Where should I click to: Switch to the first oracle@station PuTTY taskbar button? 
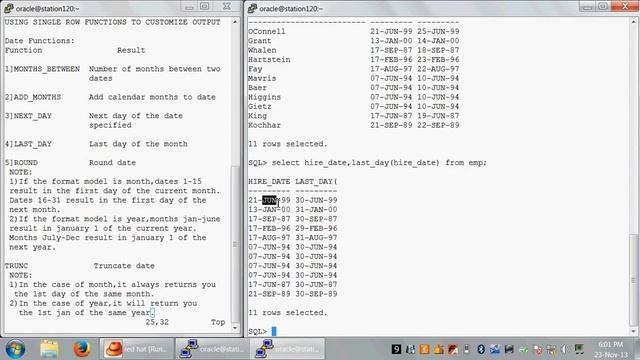pos(212,349)
